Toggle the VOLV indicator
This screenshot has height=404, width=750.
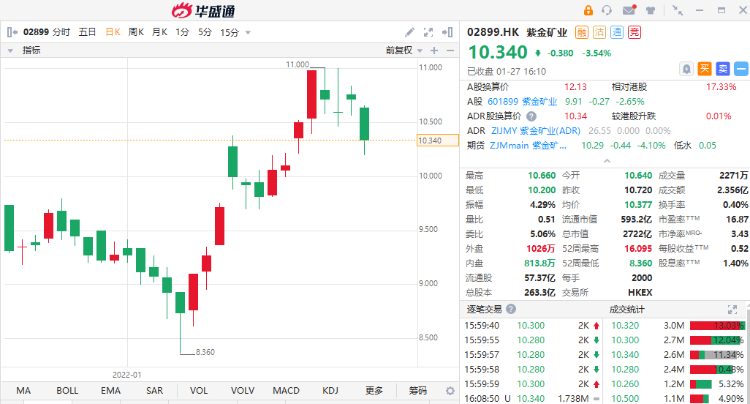pos(243,391)
